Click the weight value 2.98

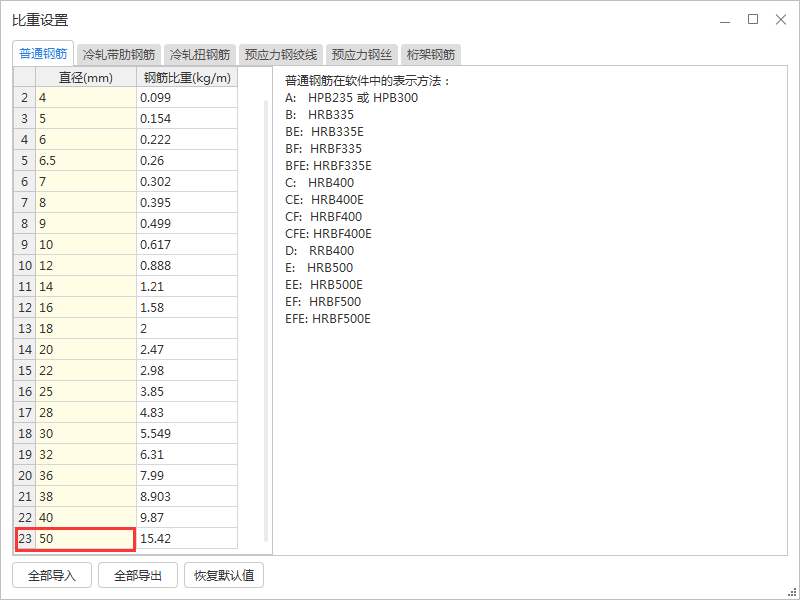(187, 370)
